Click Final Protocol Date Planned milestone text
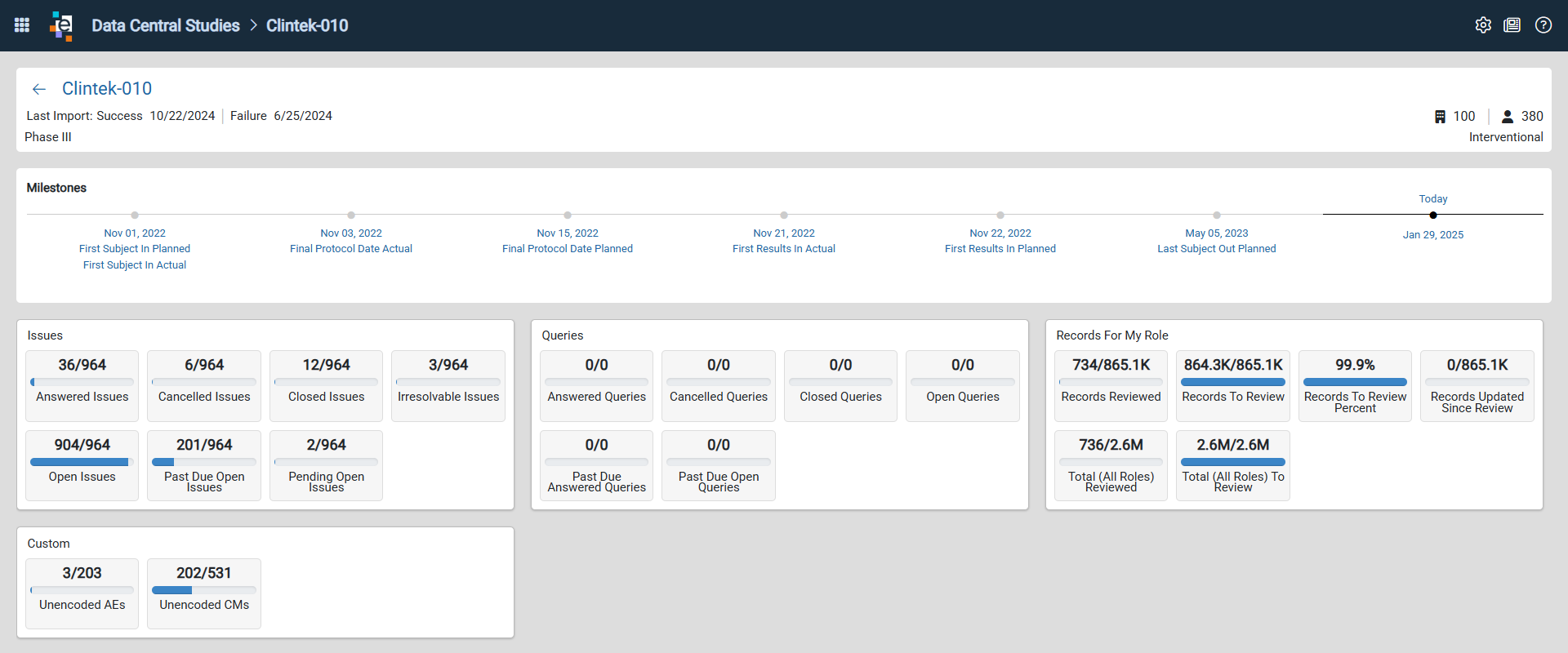Viewport: 1568px width, 653px height. pyautogui.click(x=568, y=249)
